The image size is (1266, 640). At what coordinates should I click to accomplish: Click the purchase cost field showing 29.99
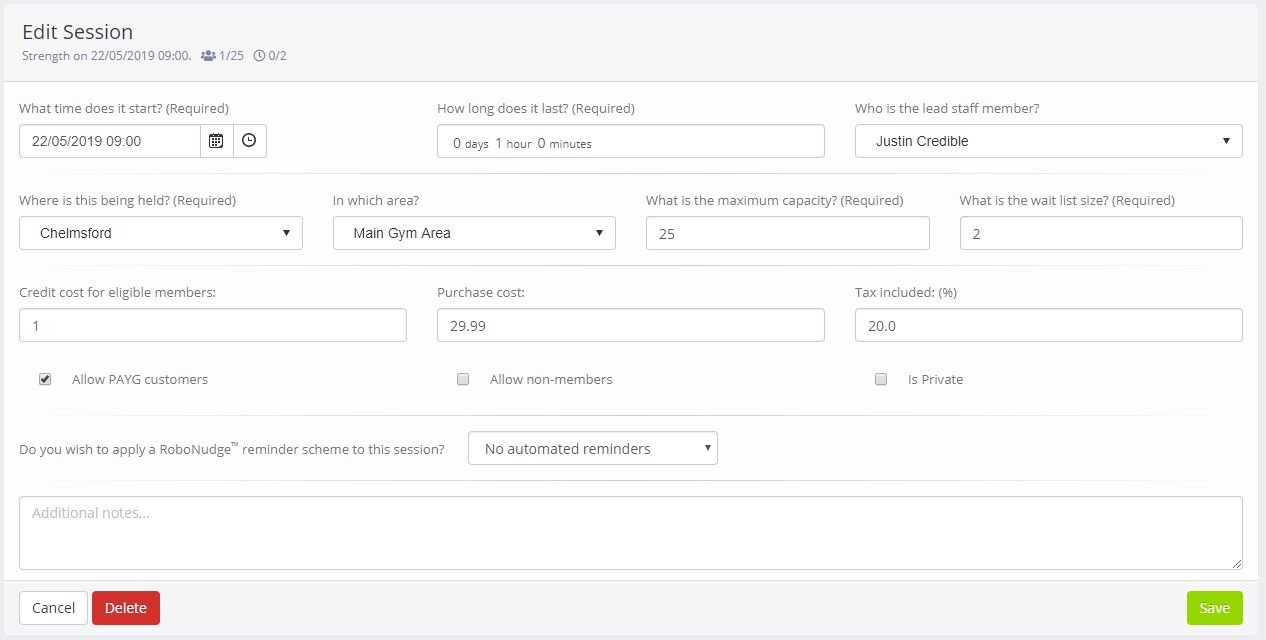630,325
